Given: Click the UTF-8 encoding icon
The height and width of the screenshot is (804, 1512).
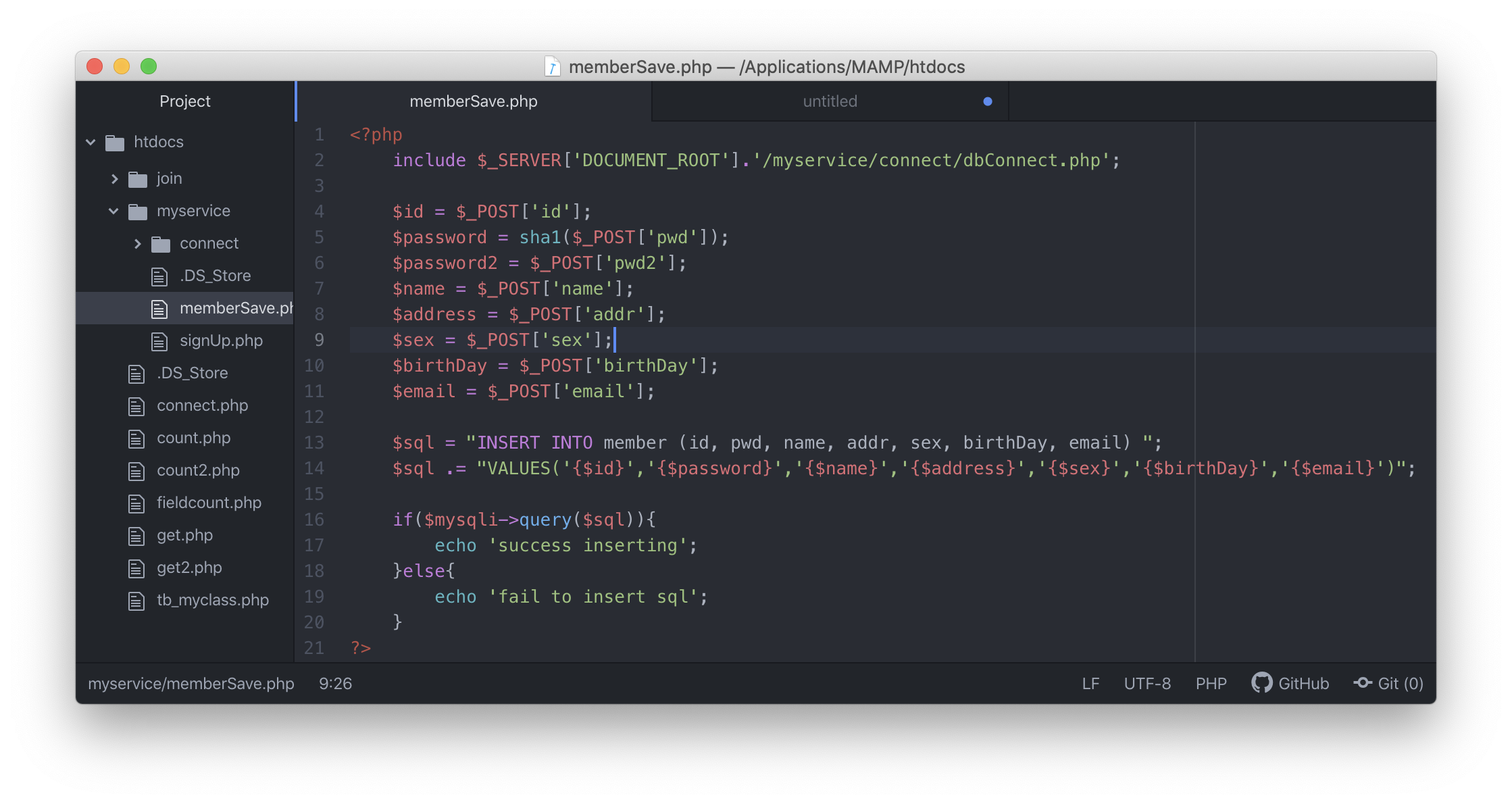Looking at the screenshot, I should pos(1149,683).
